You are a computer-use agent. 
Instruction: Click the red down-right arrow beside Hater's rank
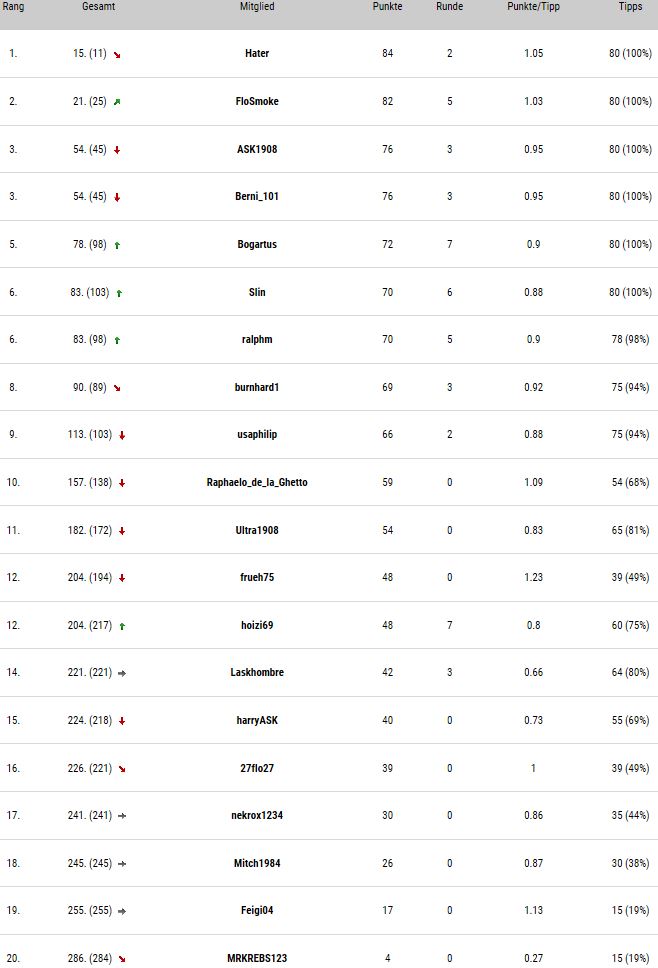click(117, 55)
